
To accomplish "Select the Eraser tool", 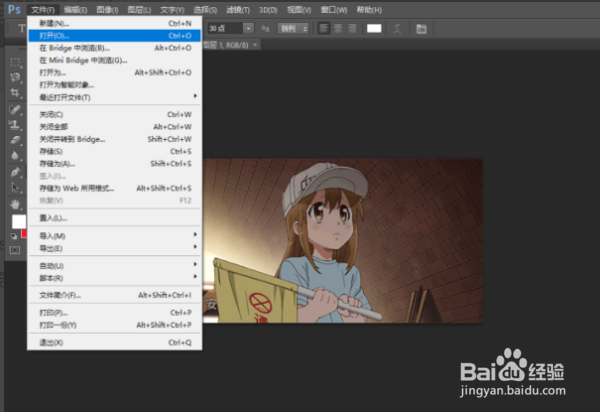I will point(15,140).
